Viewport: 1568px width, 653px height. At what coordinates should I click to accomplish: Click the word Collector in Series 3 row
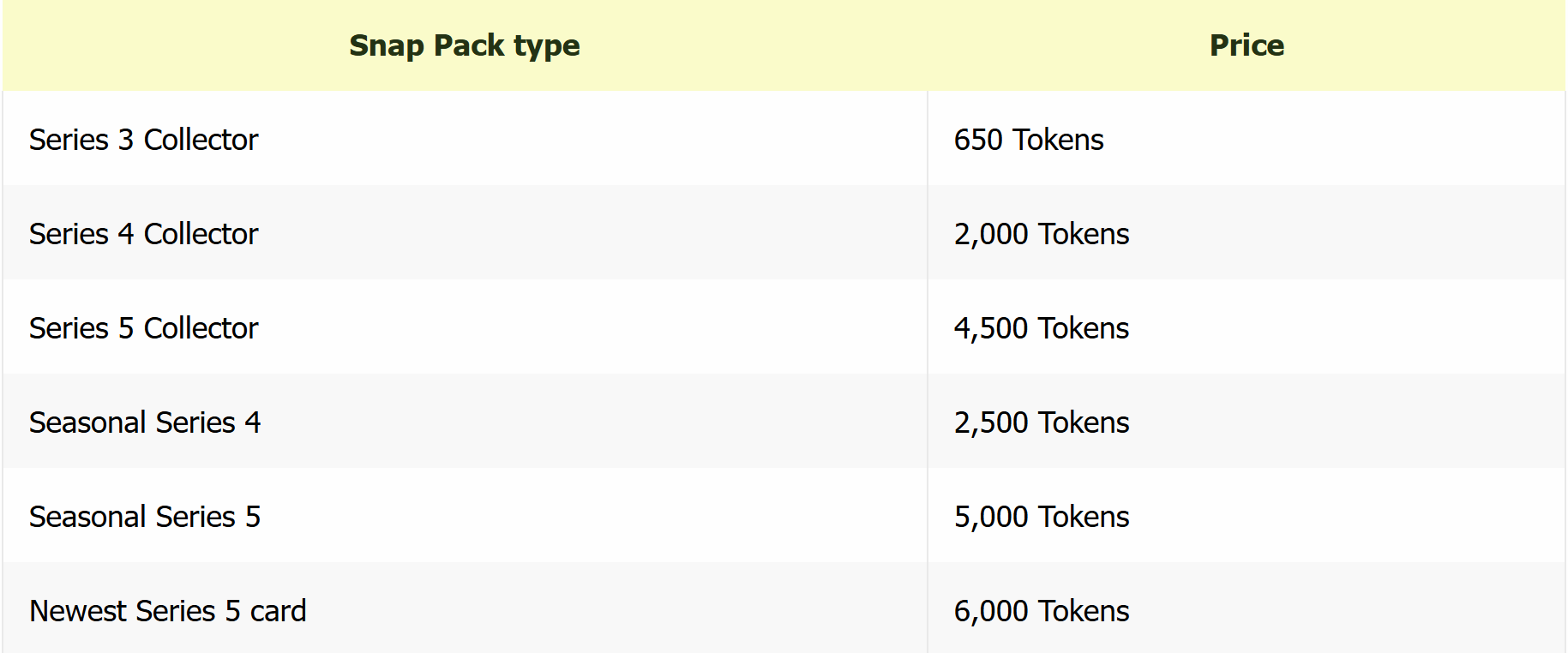click(201, 140)
